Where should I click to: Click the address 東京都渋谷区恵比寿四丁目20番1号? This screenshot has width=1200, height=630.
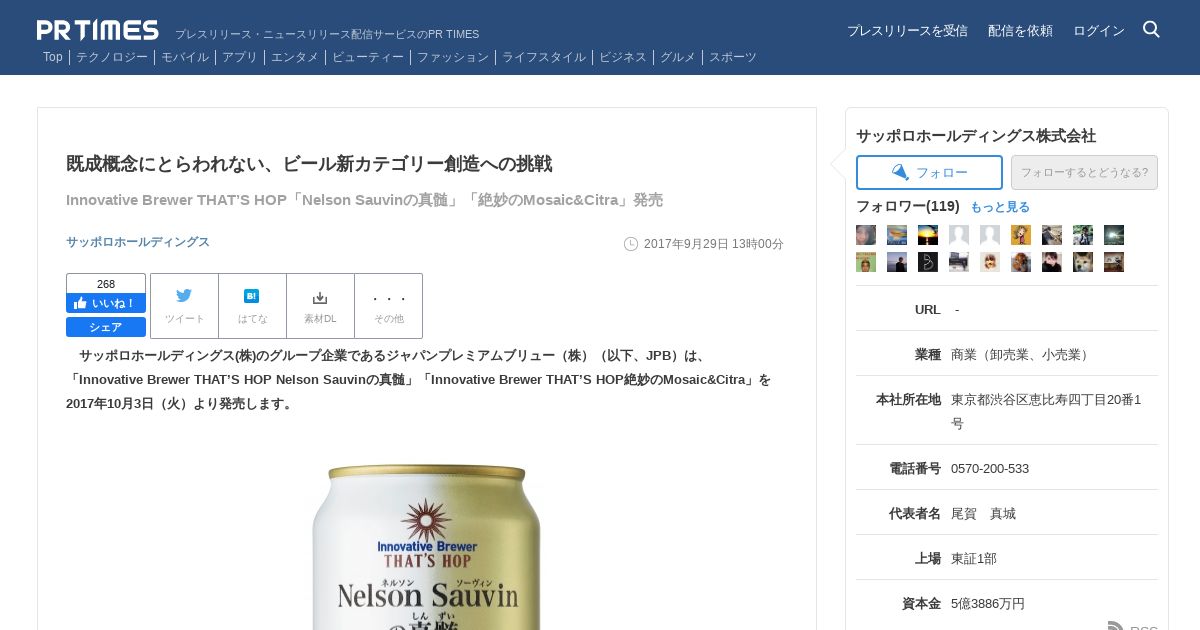click(x=1046, y=411)
